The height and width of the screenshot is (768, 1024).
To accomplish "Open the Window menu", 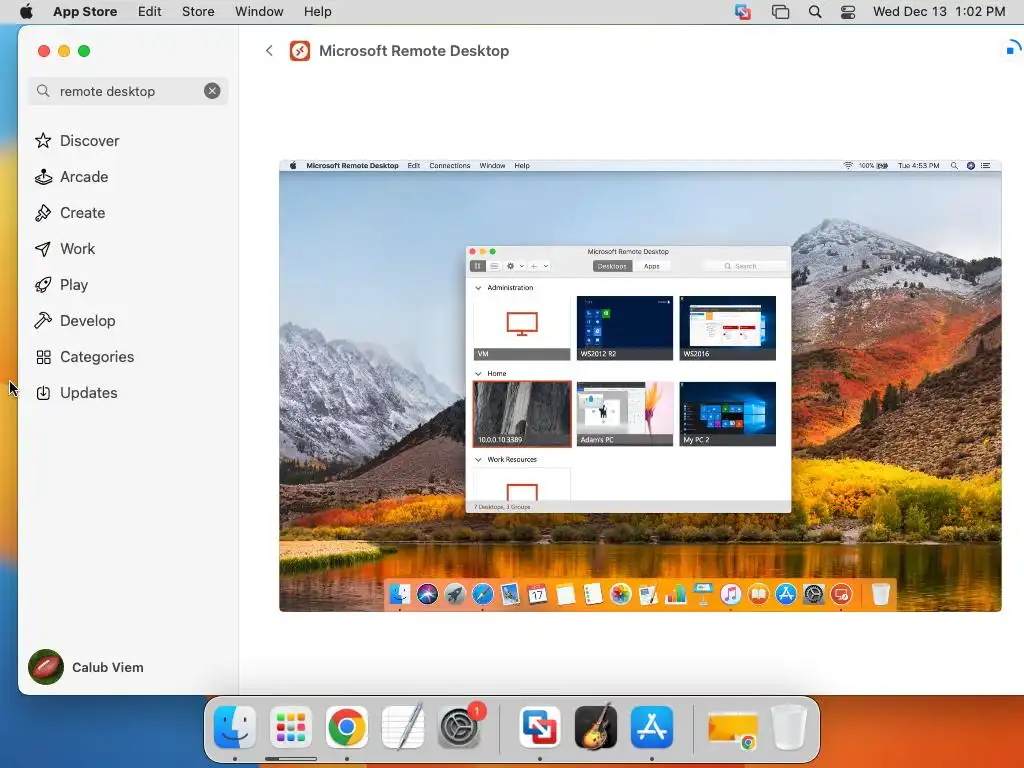I will click(259, 11).
